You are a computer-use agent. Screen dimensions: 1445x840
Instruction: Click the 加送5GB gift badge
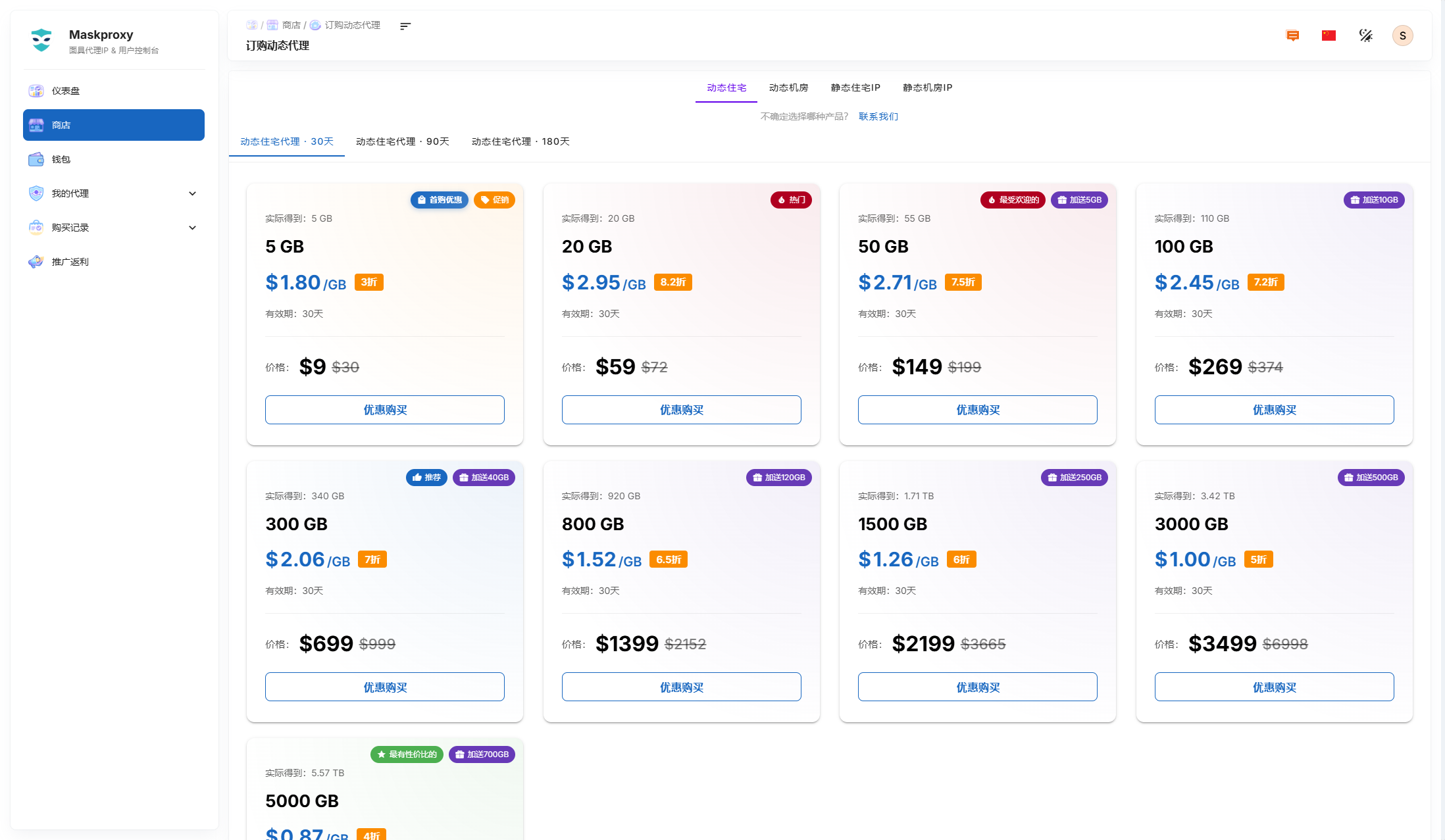pos(1079,200)
